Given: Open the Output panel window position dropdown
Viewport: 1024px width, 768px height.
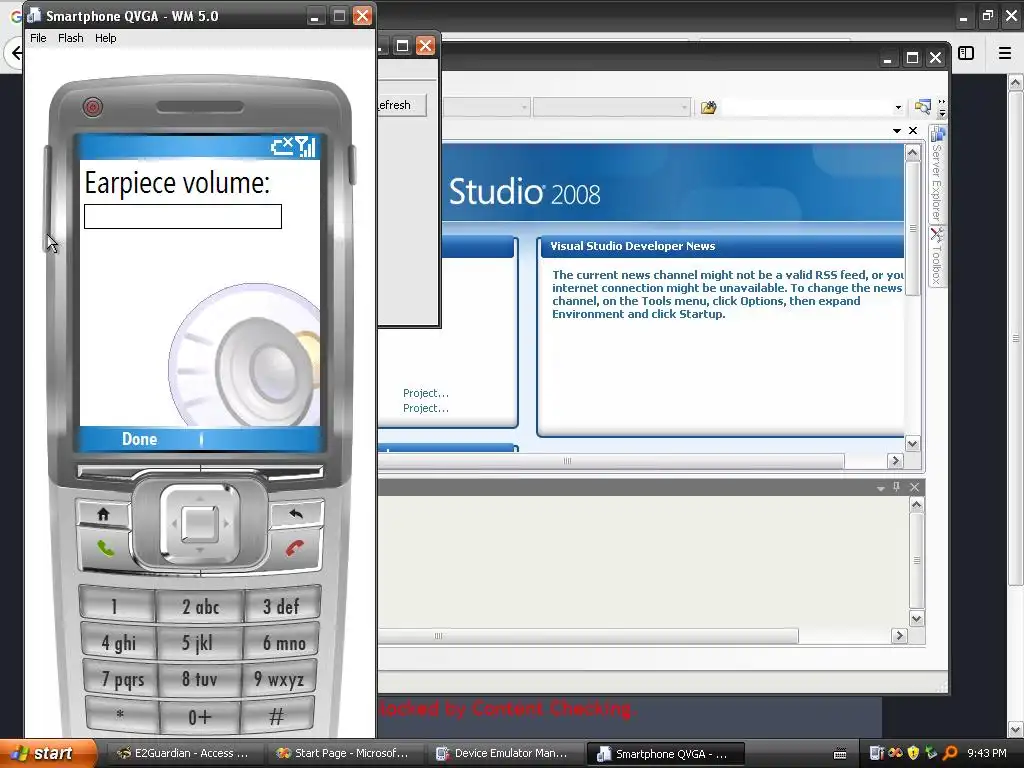Looking at the screenshot, I should tap(880, 488).
